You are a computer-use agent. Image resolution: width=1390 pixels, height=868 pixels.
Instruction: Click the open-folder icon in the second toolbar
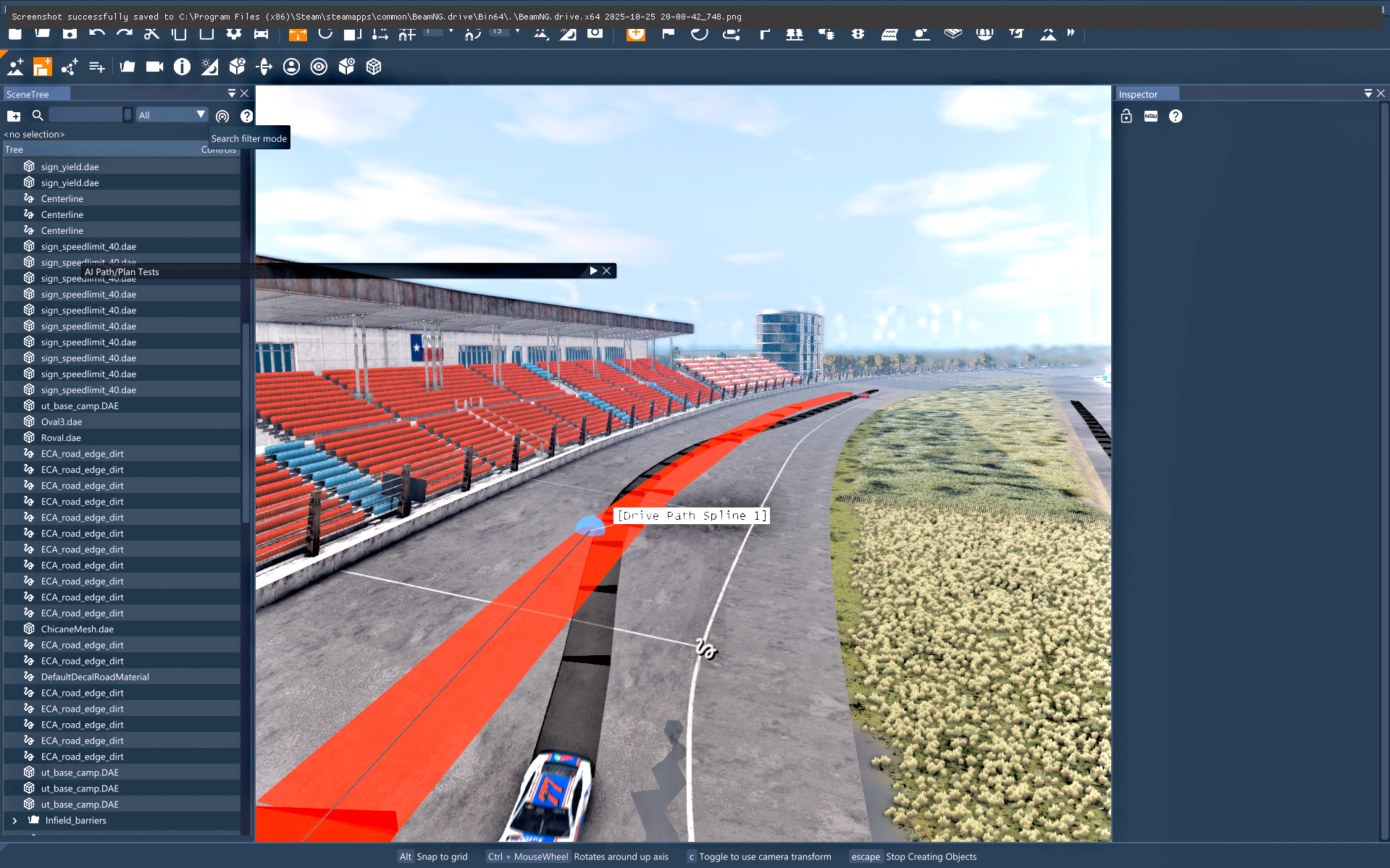pos(127,67)
